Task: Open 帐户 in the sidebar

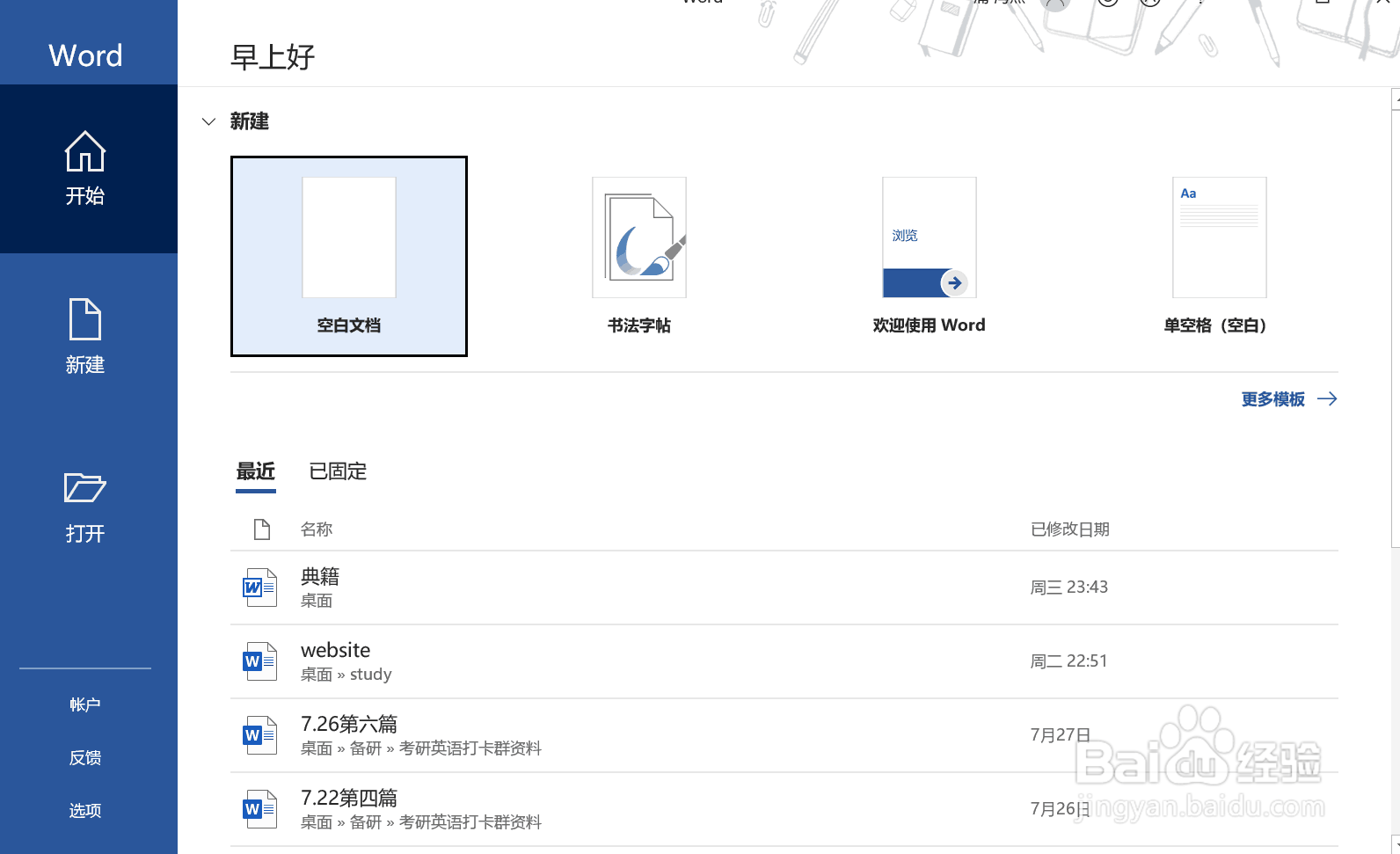Action: (85, 704)
